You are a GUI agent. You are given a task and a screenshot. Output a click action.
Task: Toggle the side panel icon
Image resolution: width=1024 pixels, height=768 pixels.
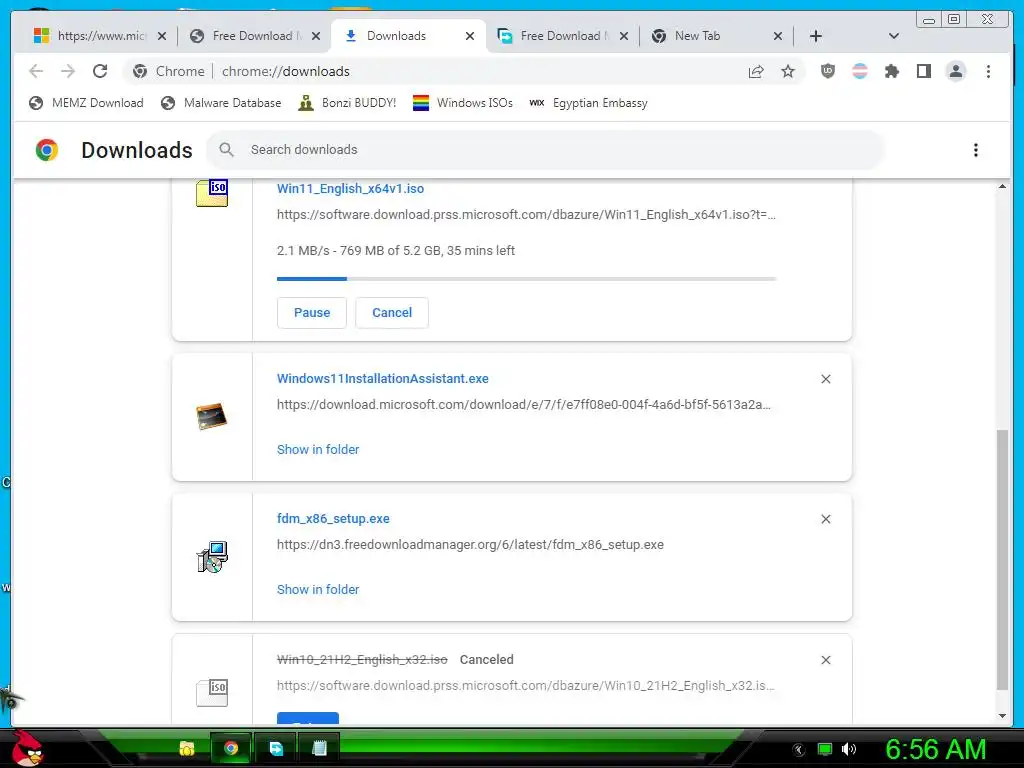[x=923, y=71]
